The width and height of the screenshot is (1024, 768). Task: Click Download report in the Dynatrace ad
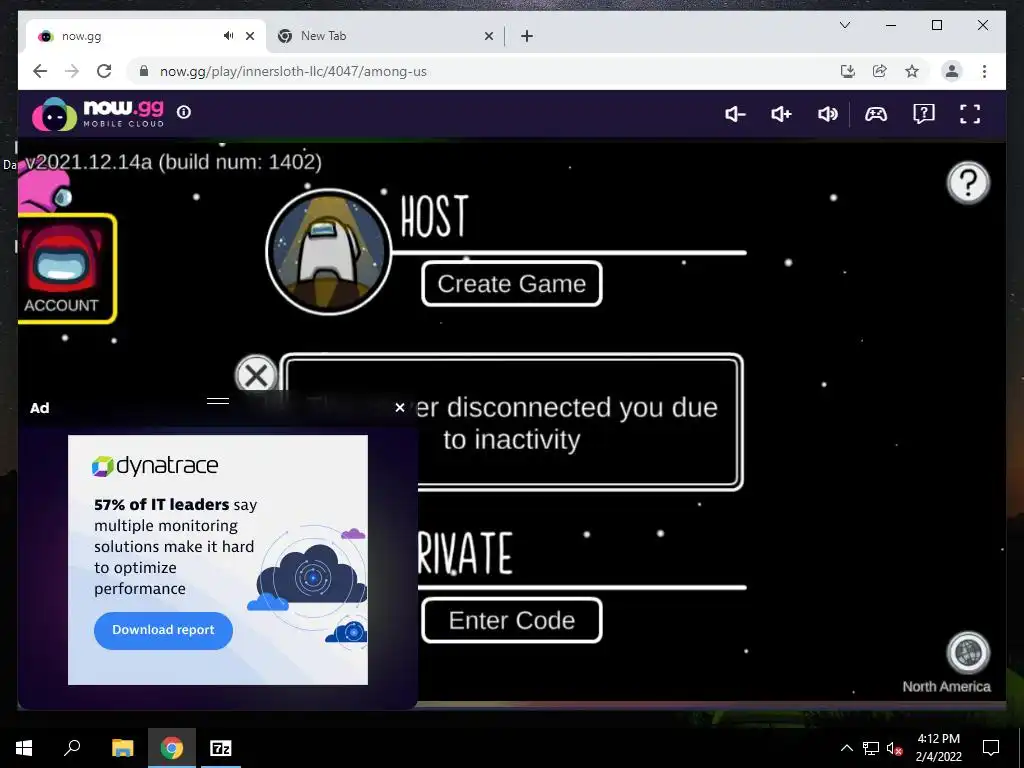[x=163, y=630]
